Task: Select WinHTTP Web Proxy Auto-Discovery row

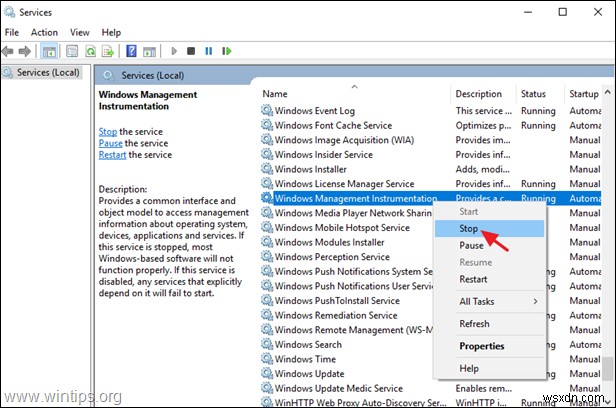Action: [x=431, y=402]
